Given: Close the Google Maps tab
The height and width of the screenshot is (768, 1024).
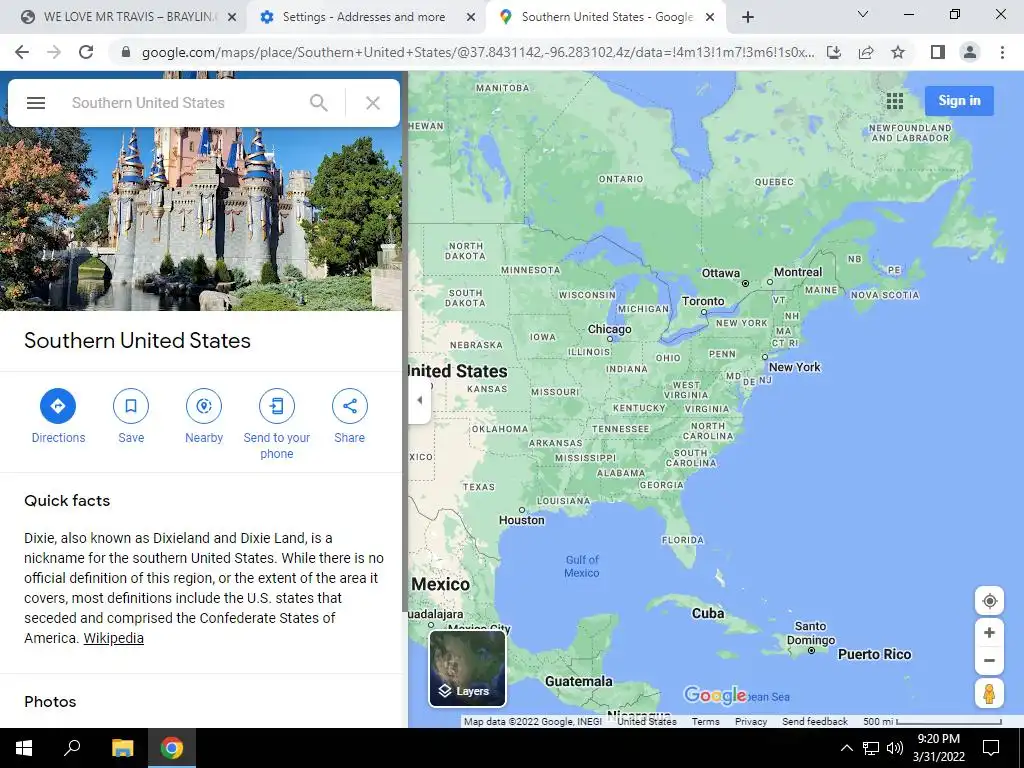Looking at the screenshot, I should click(x=711, y=18).
